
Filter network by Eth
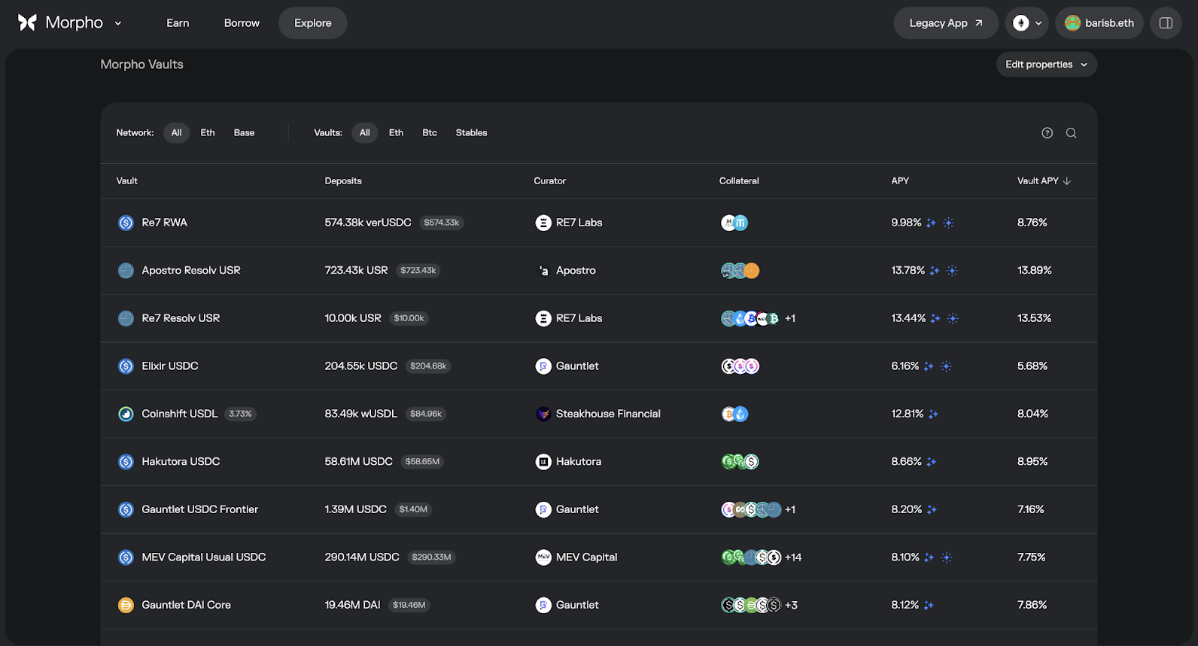tap(208, 133)
